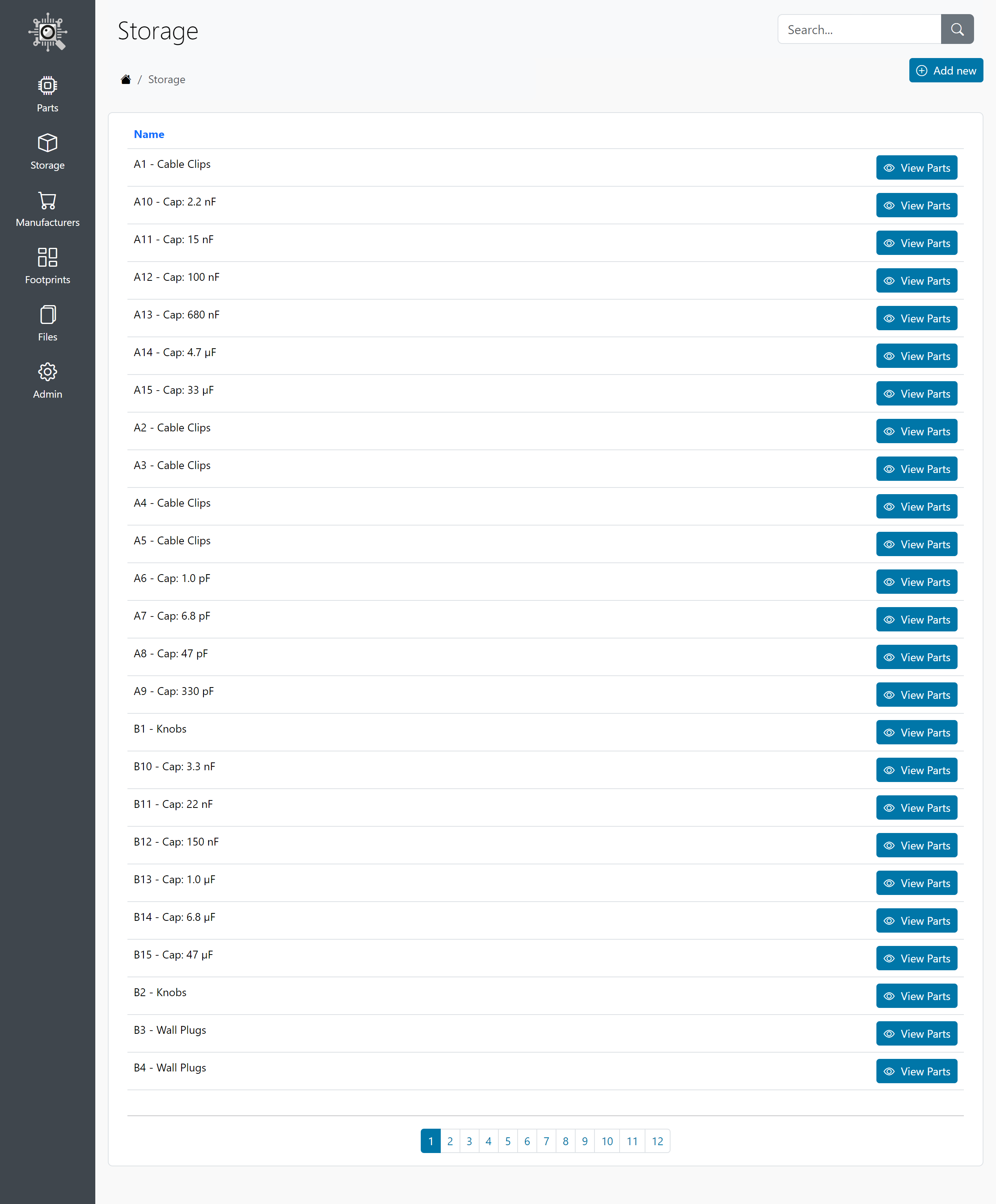This screenshot has height=1204, width=996.
Task: Click Add new to create a storage location
Action: click(x=945, y=70)
